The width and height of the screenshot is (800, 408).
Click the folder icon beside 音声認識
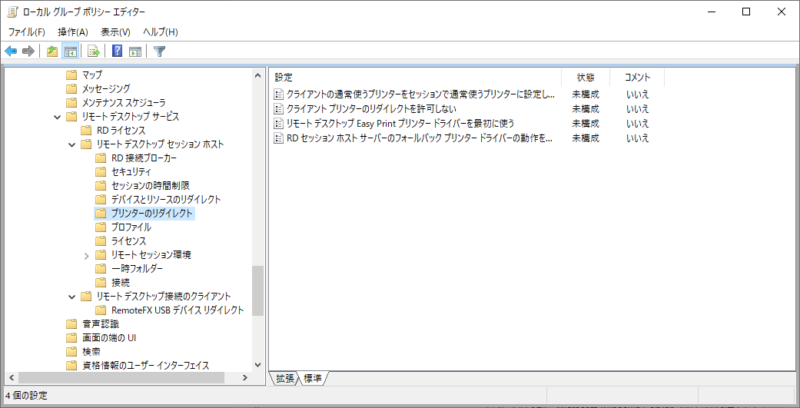[x=71, y=324]
